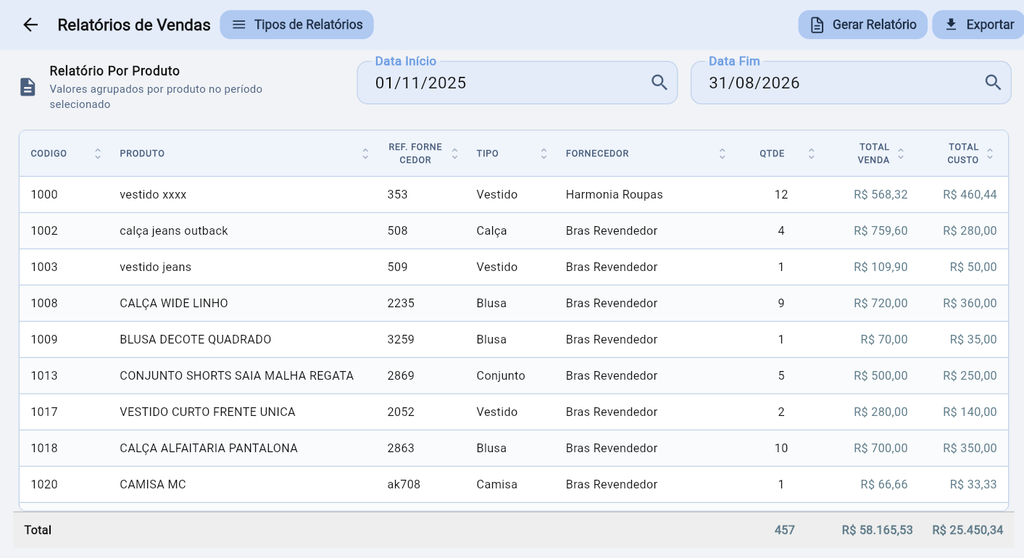
Task: Click total quantity 457
Action: tap(784, 530)
